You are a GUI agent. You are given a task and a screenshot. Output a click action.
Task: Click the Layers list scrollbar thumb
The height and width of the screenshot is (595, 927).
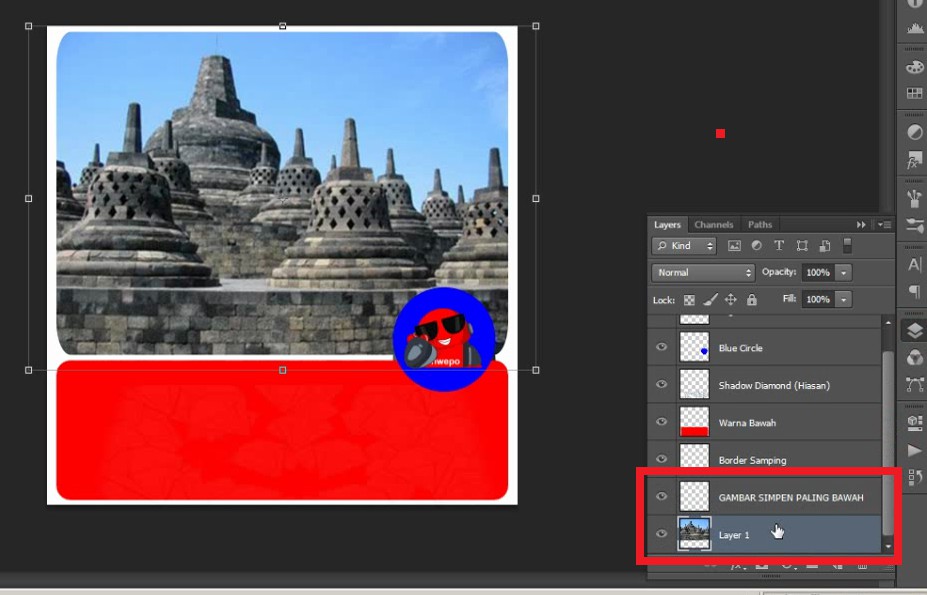point(888,442)
